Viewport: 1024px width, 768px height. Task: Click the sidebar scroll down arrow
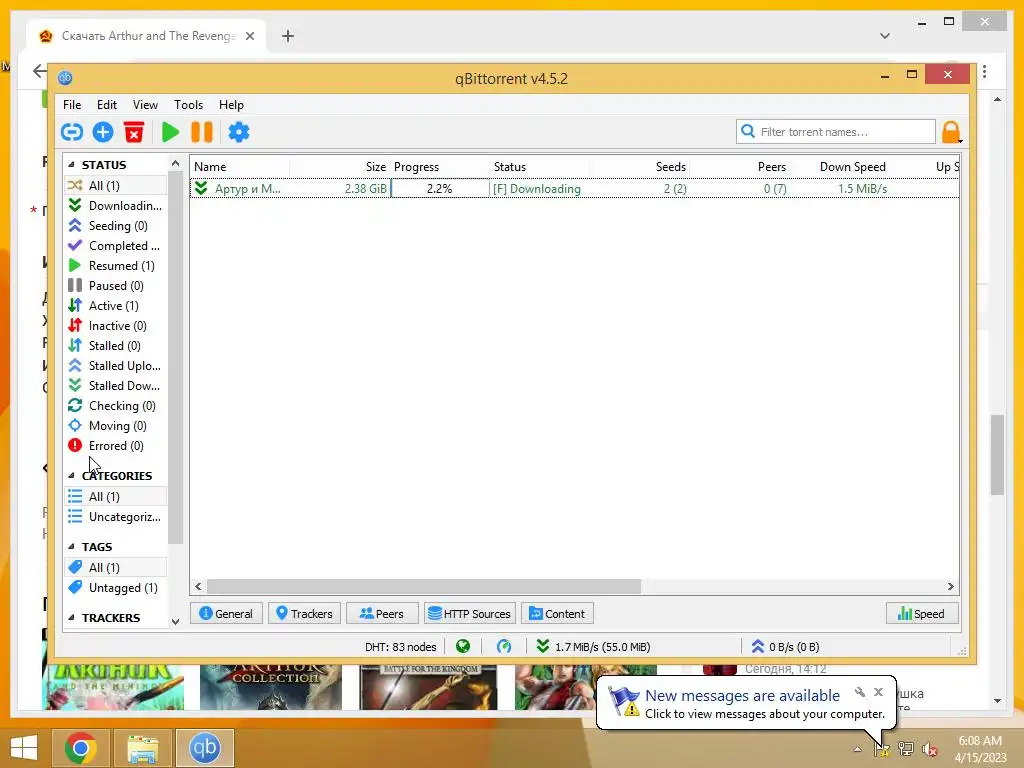click(175, 622)
